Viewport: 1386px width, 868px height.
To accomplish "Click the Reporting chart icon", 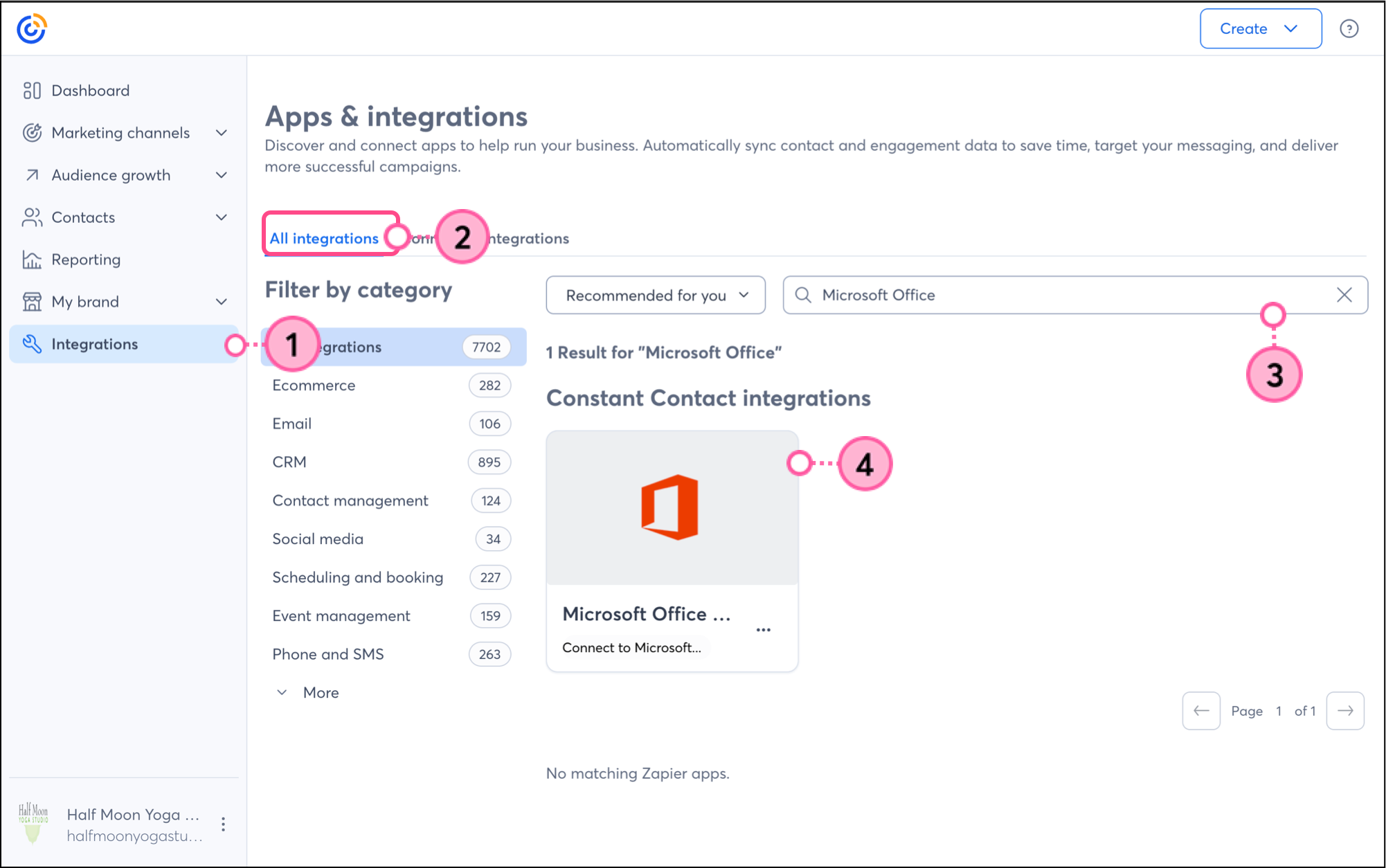I will 32,260.
